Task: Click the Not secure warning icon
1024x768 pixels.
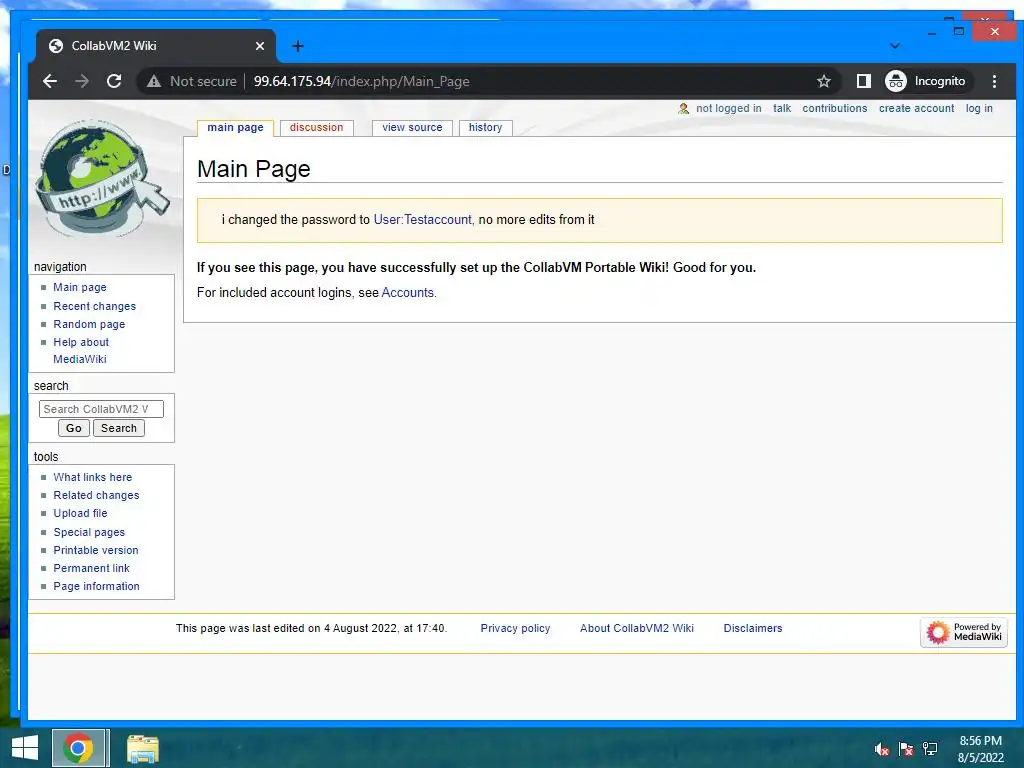Action: pos(153,81)
